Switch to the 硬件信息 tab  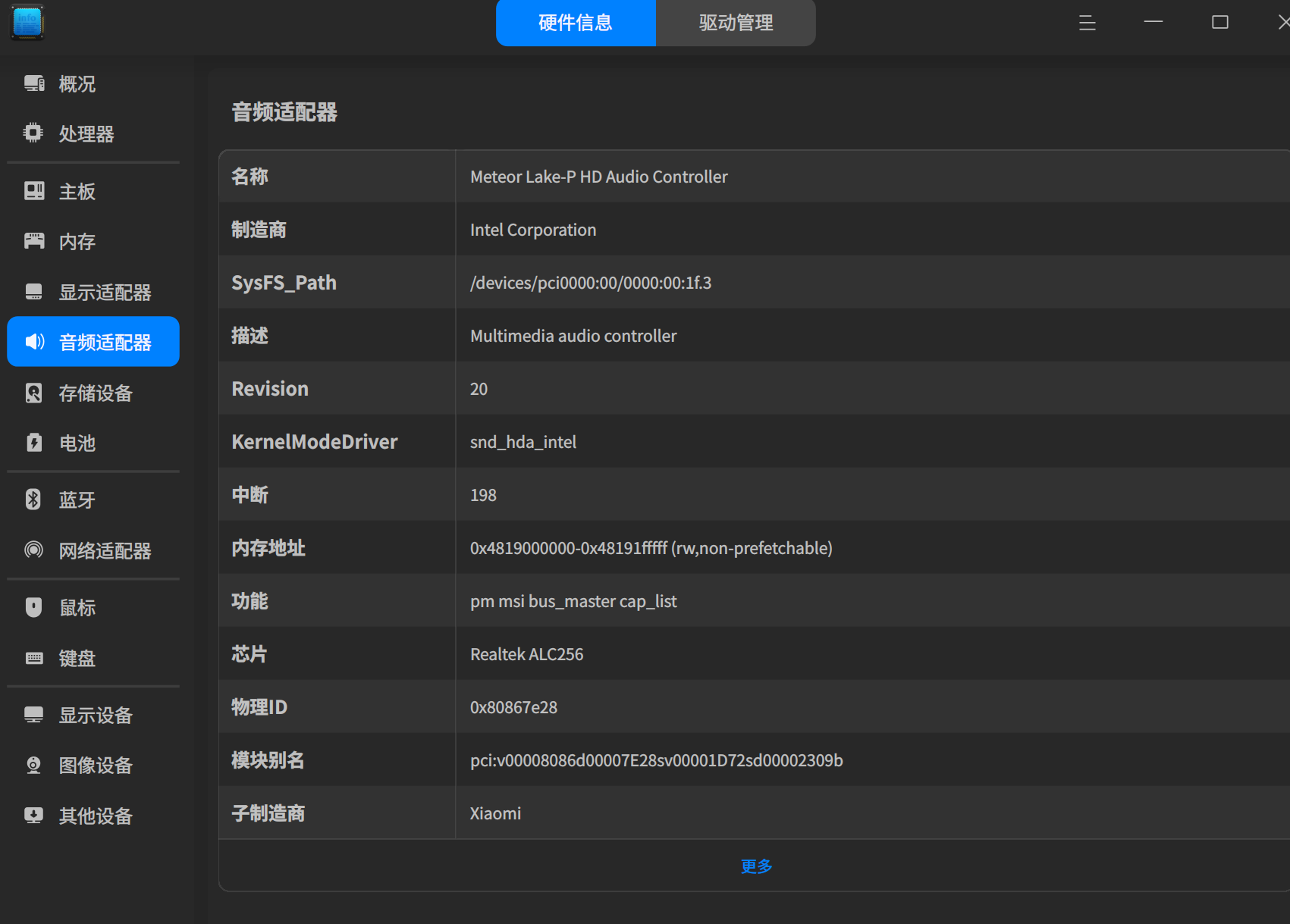(x=576, y=23)
